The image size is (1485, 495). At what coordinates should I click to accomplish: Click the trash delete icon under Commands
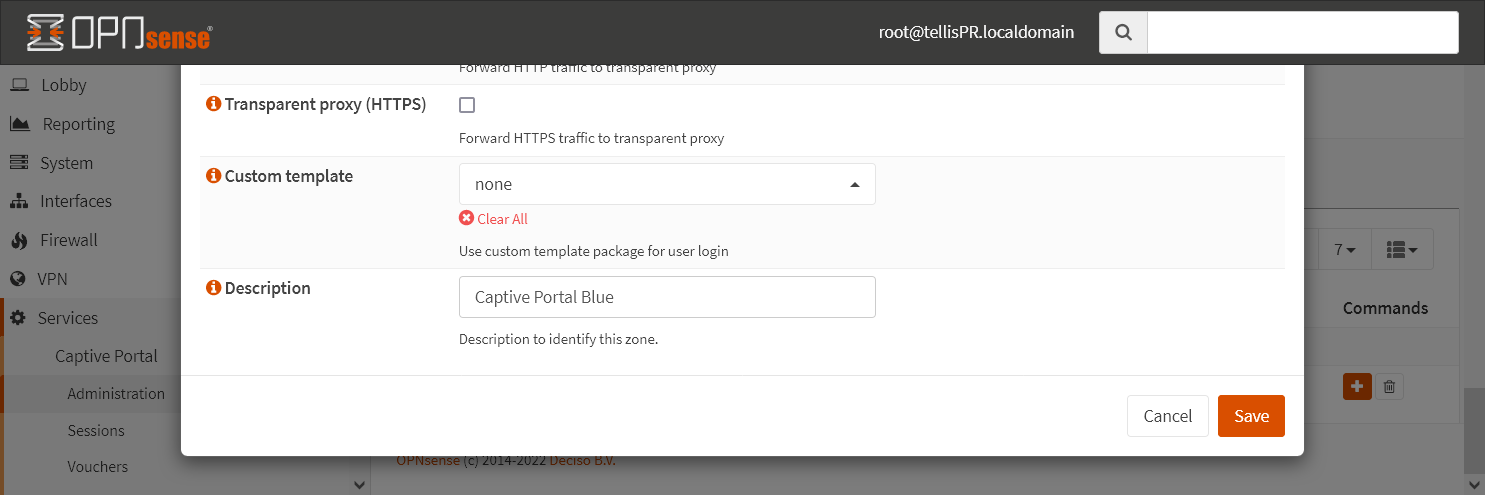[x=1389, y=386]
